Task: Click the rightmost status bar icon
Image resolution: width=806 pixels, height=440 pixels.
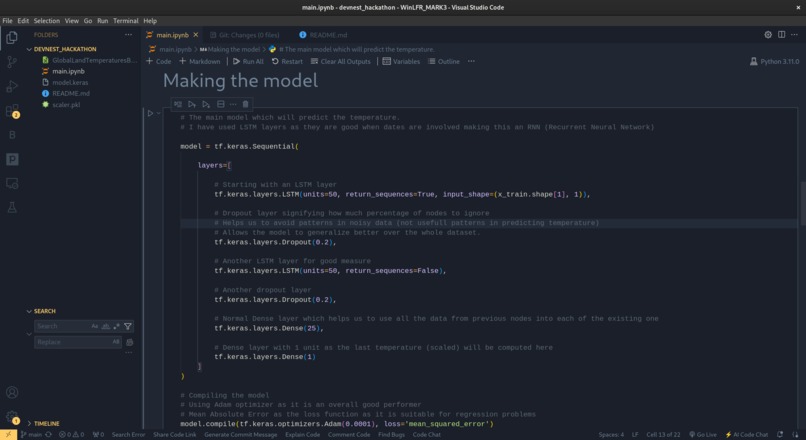Action: [x=795, y=434]
